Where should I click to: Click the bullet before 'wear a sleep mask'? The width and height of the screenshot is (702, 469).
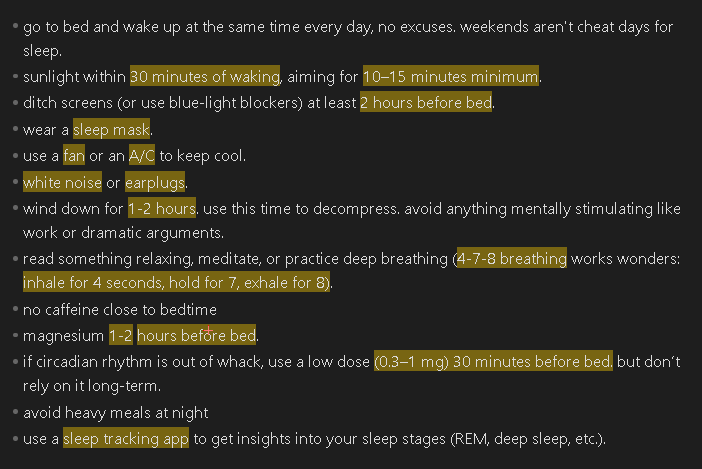click(15, 129)
